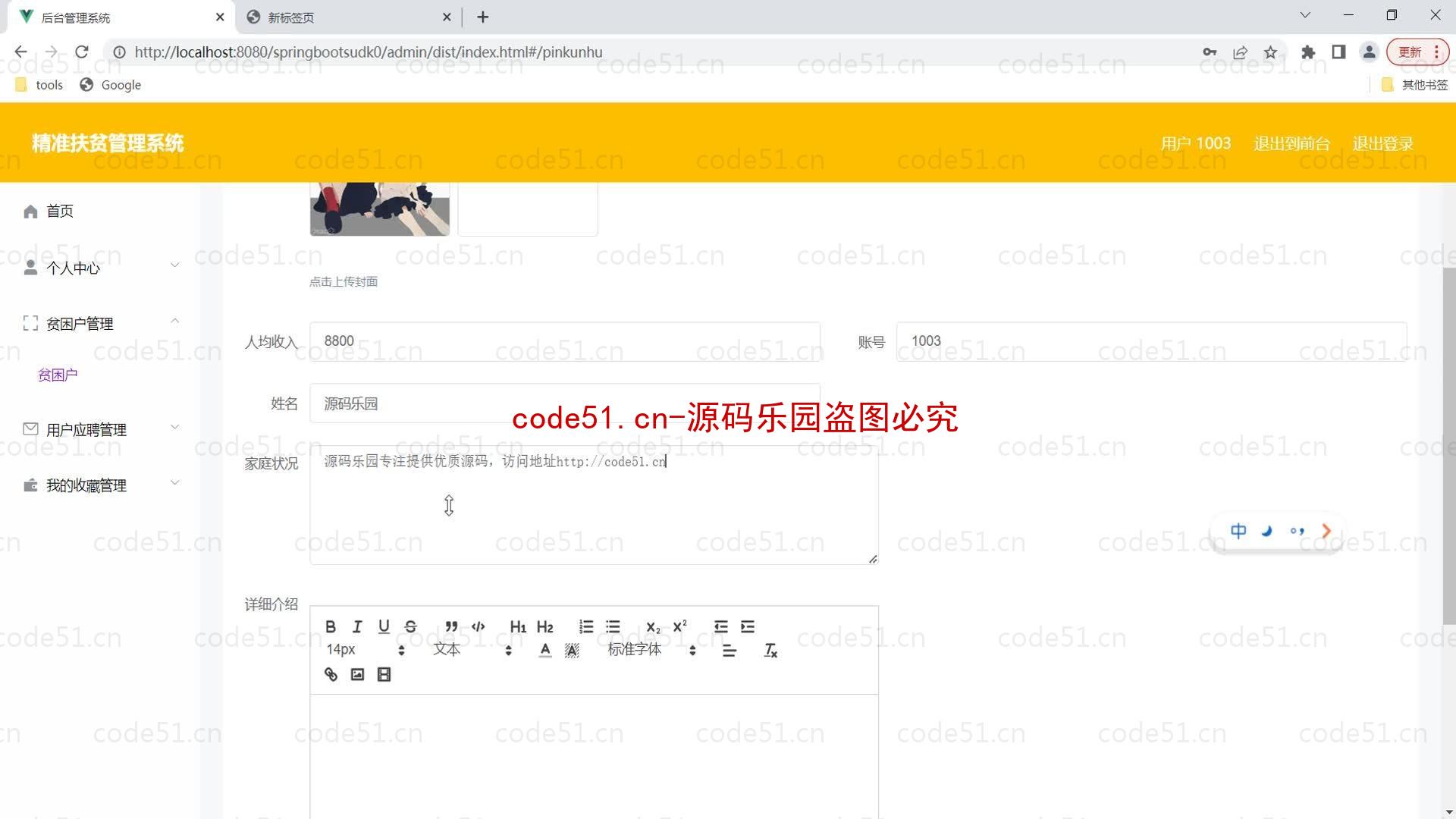Click the Italic formatting icon
Screen dimensions: 1456x819
click(x=356, y=626)
